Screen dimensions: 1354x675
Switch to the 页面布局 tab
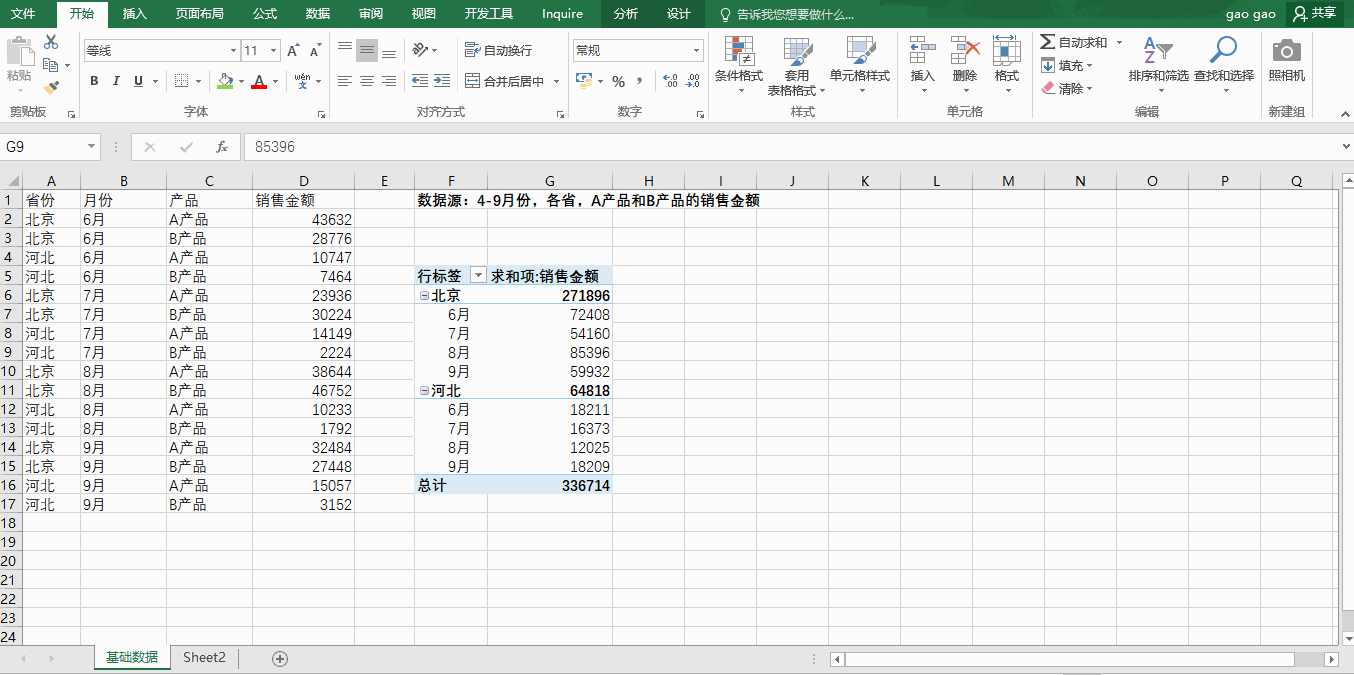point(200,14)
